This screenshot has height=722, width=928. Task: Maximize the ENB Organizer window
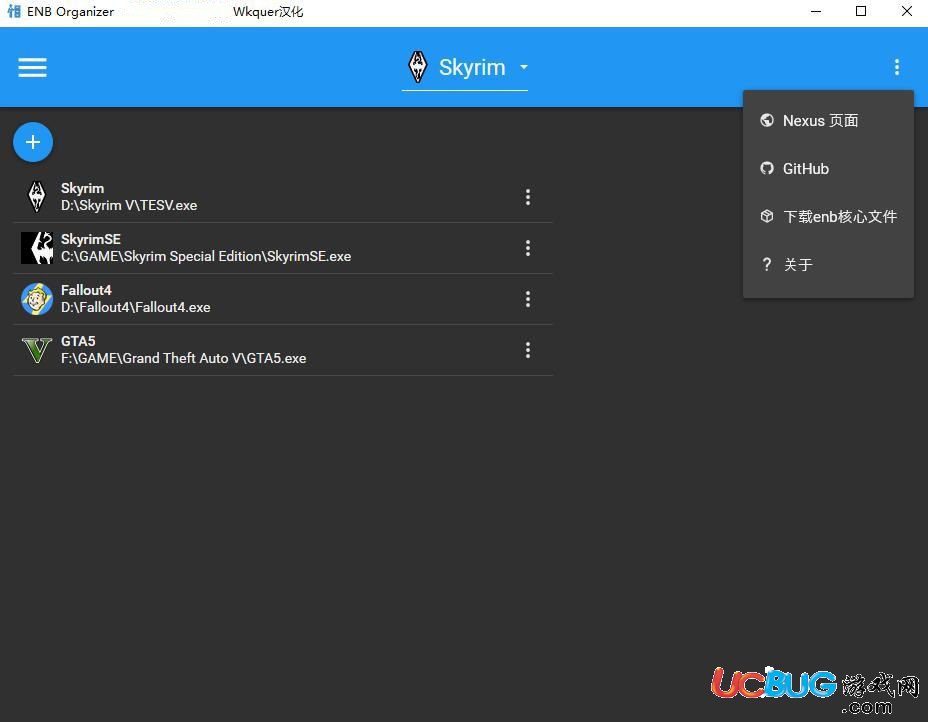[861, 11]
